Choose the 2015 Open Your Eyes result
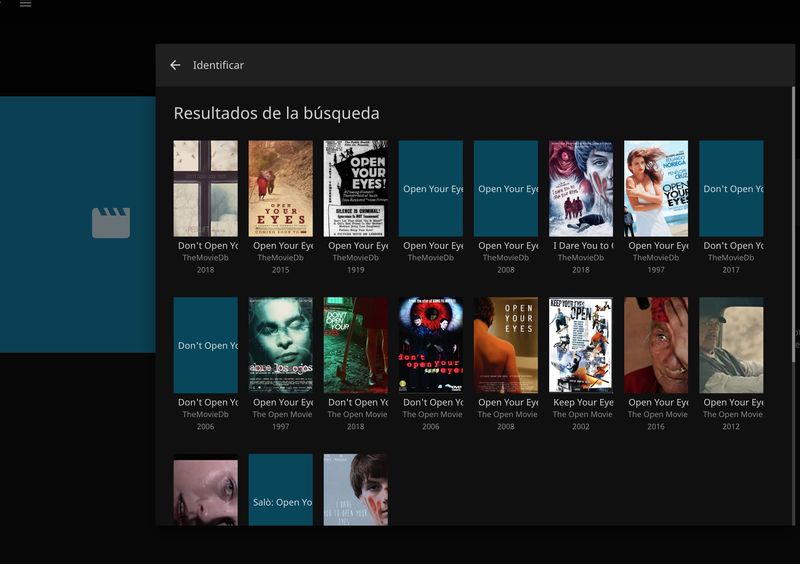Viewport: 800px width, 564px height. click(280, 188)
